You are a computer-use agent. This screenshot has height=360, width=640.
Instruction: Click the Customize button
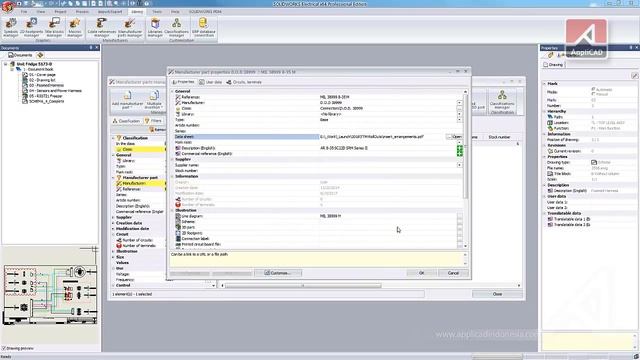278,273
